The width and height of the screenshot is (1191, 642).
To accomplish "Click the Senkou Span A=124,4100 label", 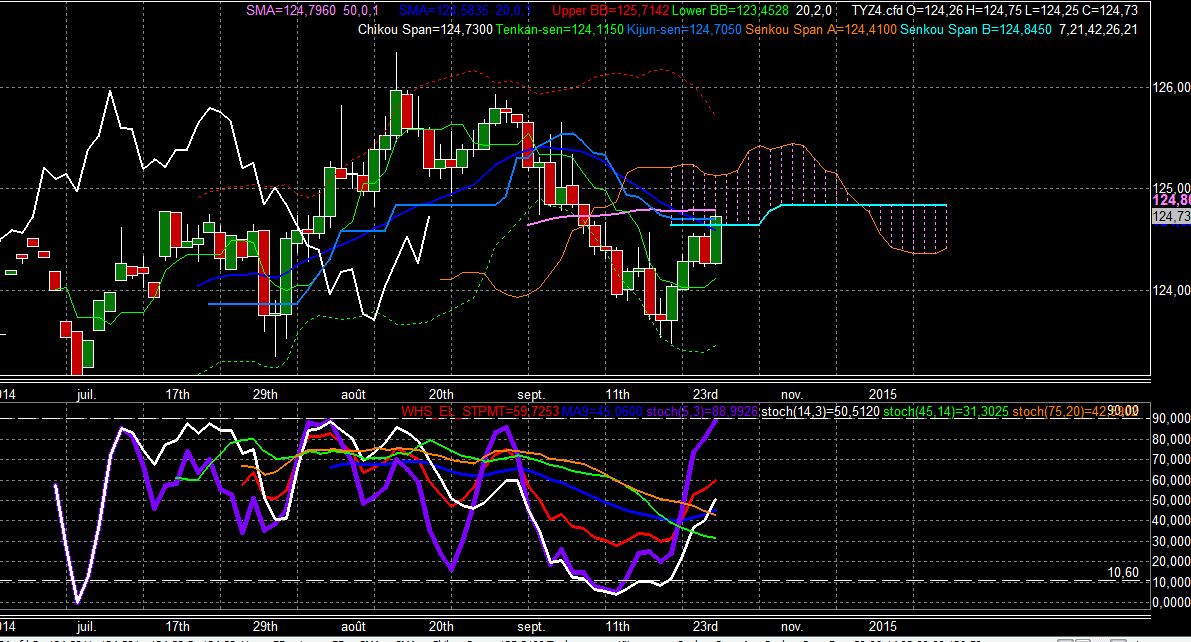I will coord(820,30).
